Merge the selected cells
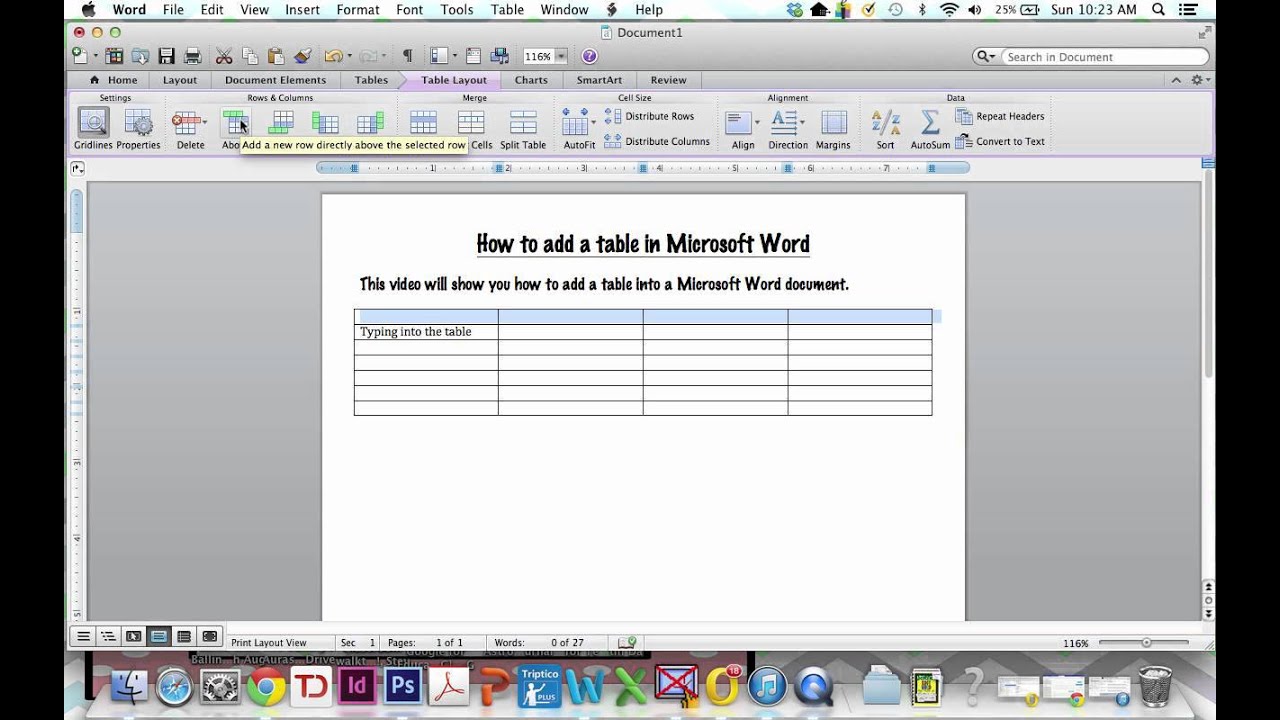1280x720 pixels. (x=423, y=123)
